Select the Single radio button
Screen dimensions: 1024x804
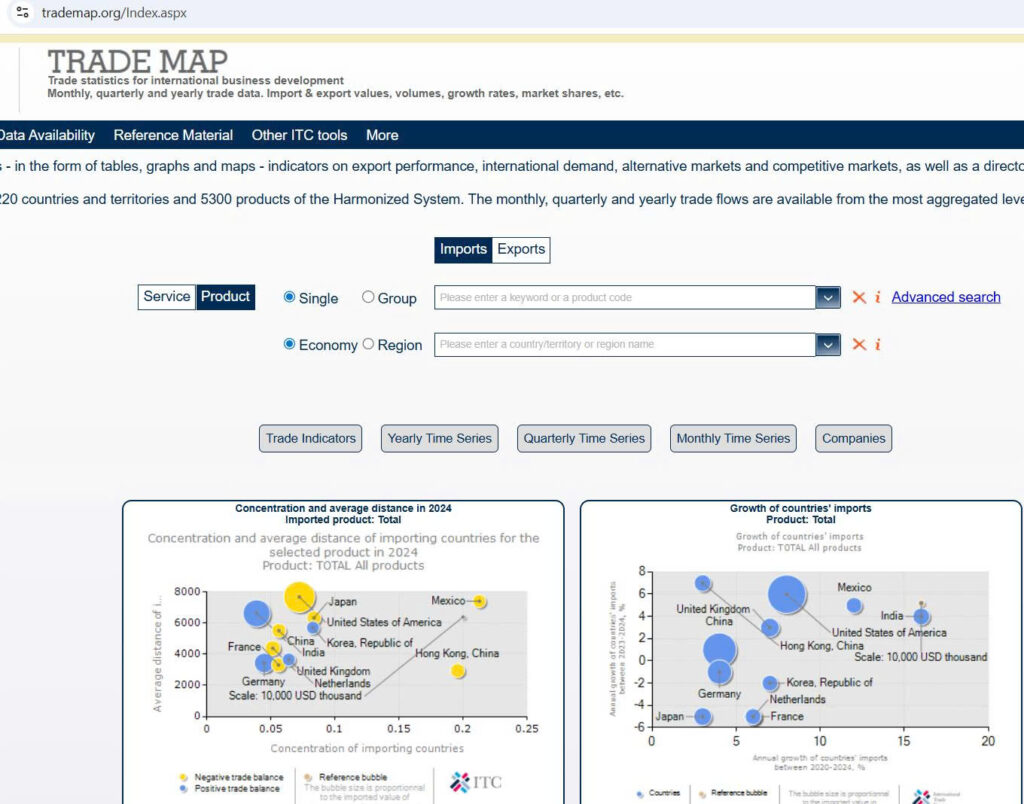coord(290,297)
